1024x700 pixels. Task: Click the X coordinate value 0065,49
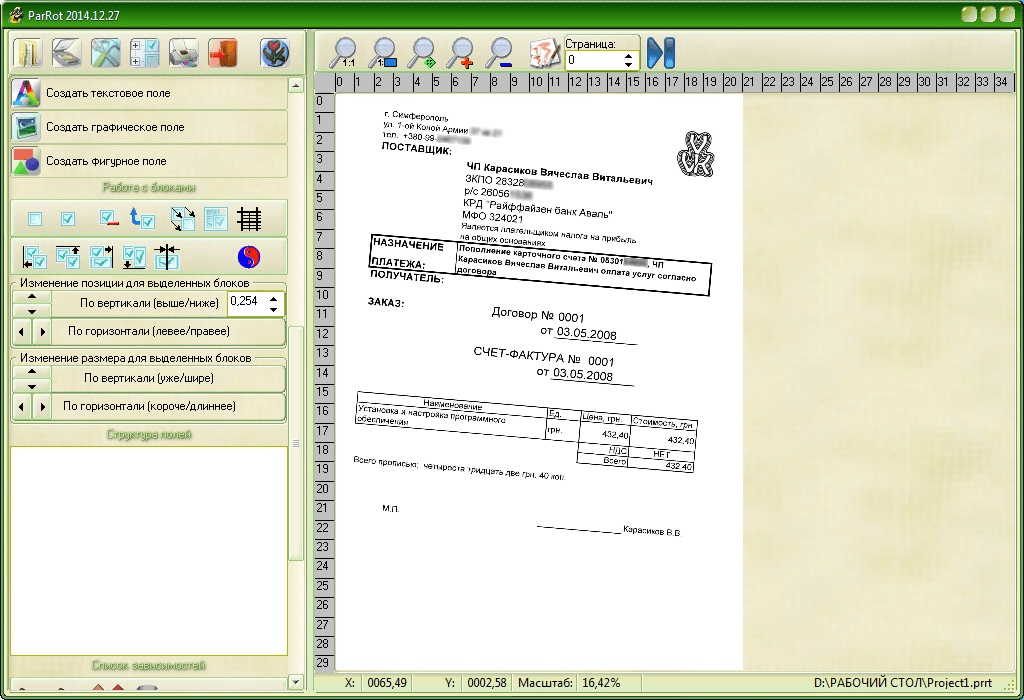[387, 683]
